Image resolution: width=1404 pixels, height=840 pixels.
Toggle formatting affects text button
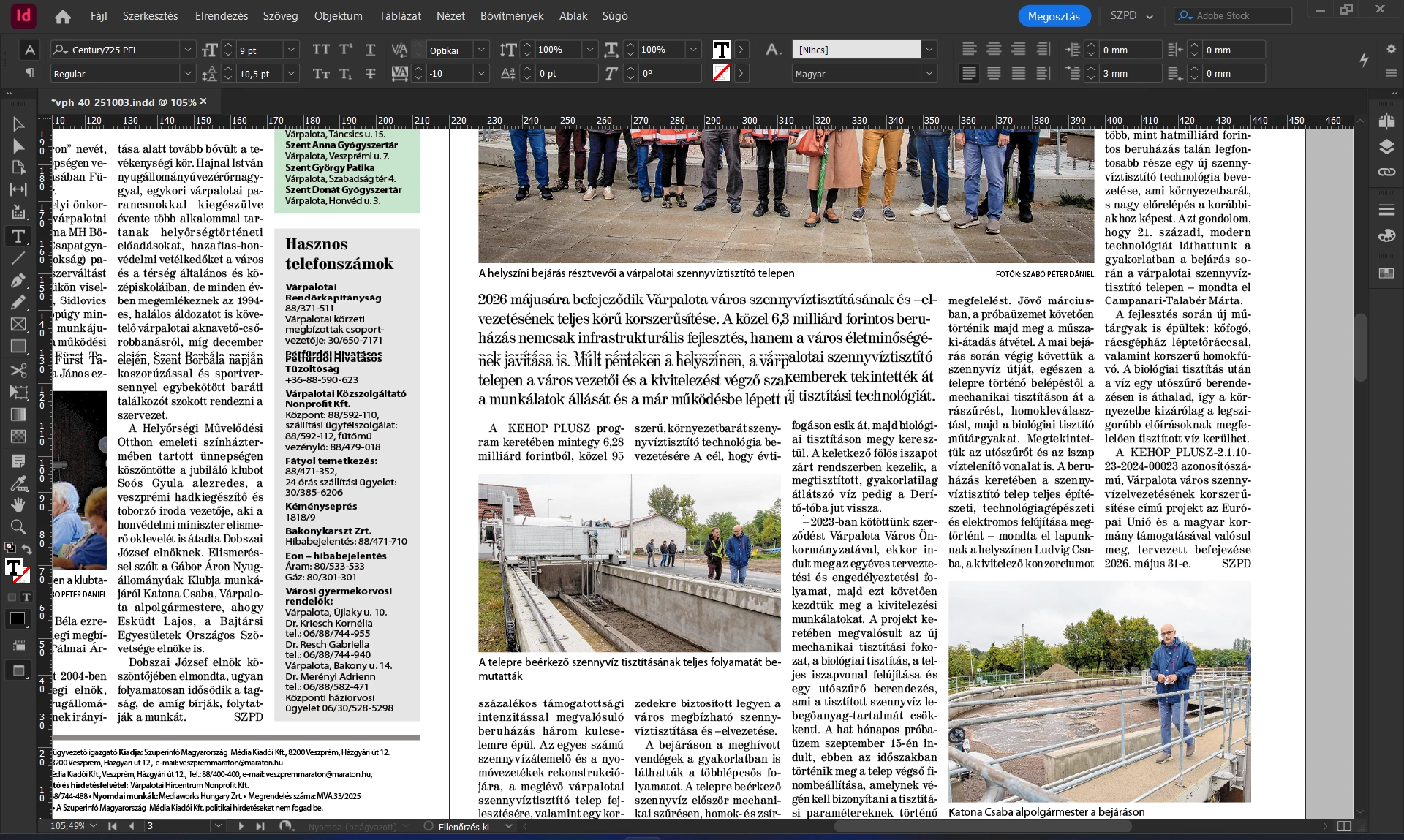tap(26, 597)
